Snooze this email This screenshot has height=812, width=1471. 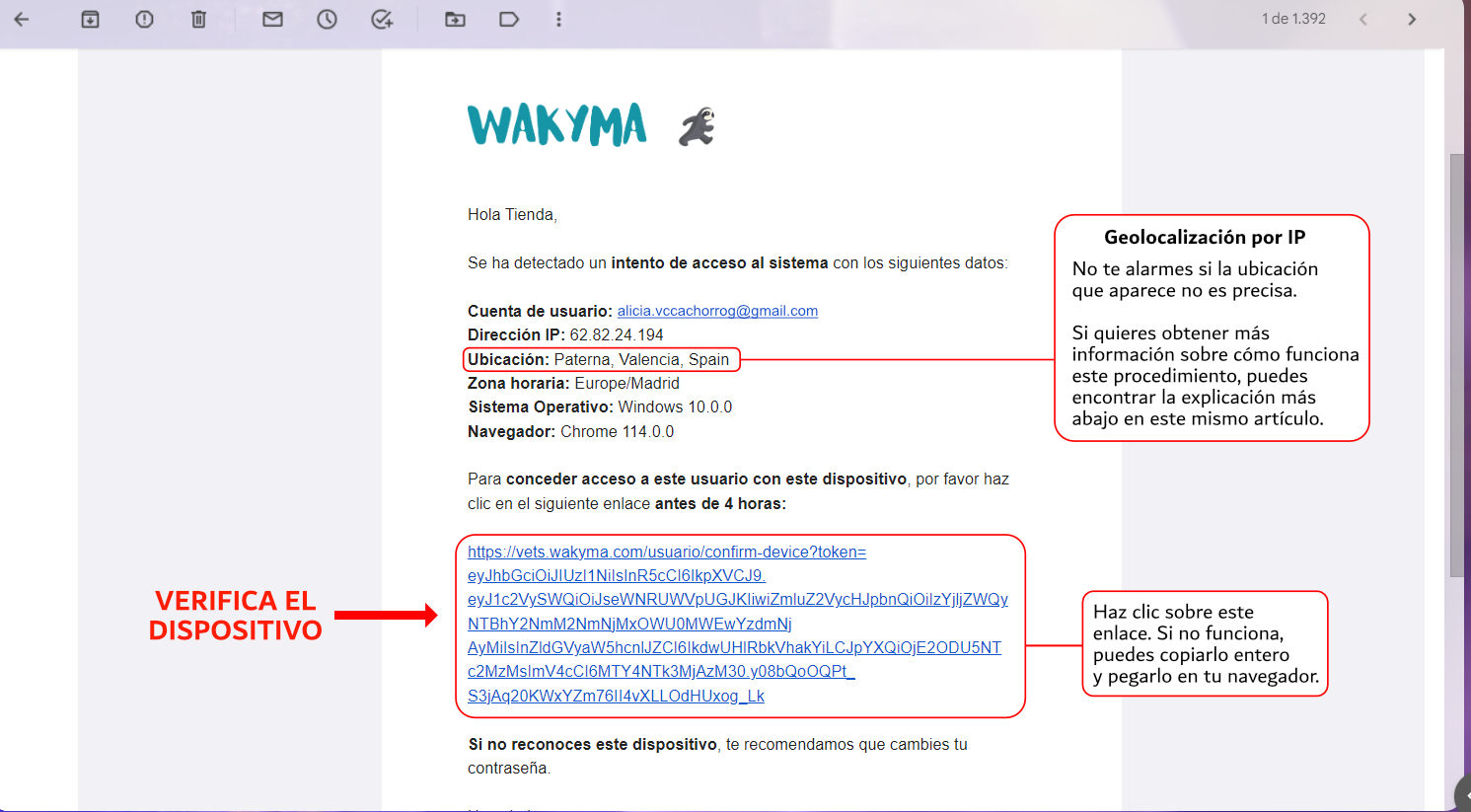[x=327, y=19]
